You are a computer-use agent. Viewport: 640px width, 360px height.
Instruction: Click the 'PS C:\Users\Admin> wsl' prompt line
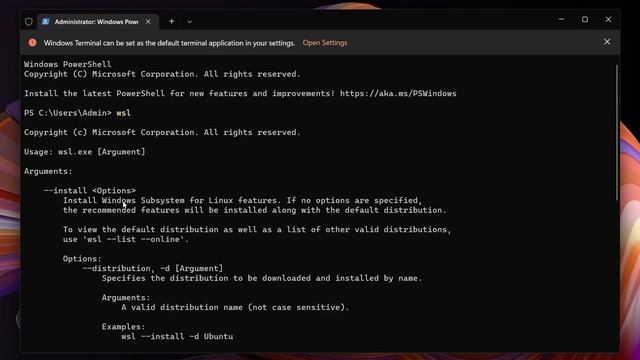[78, 113]
